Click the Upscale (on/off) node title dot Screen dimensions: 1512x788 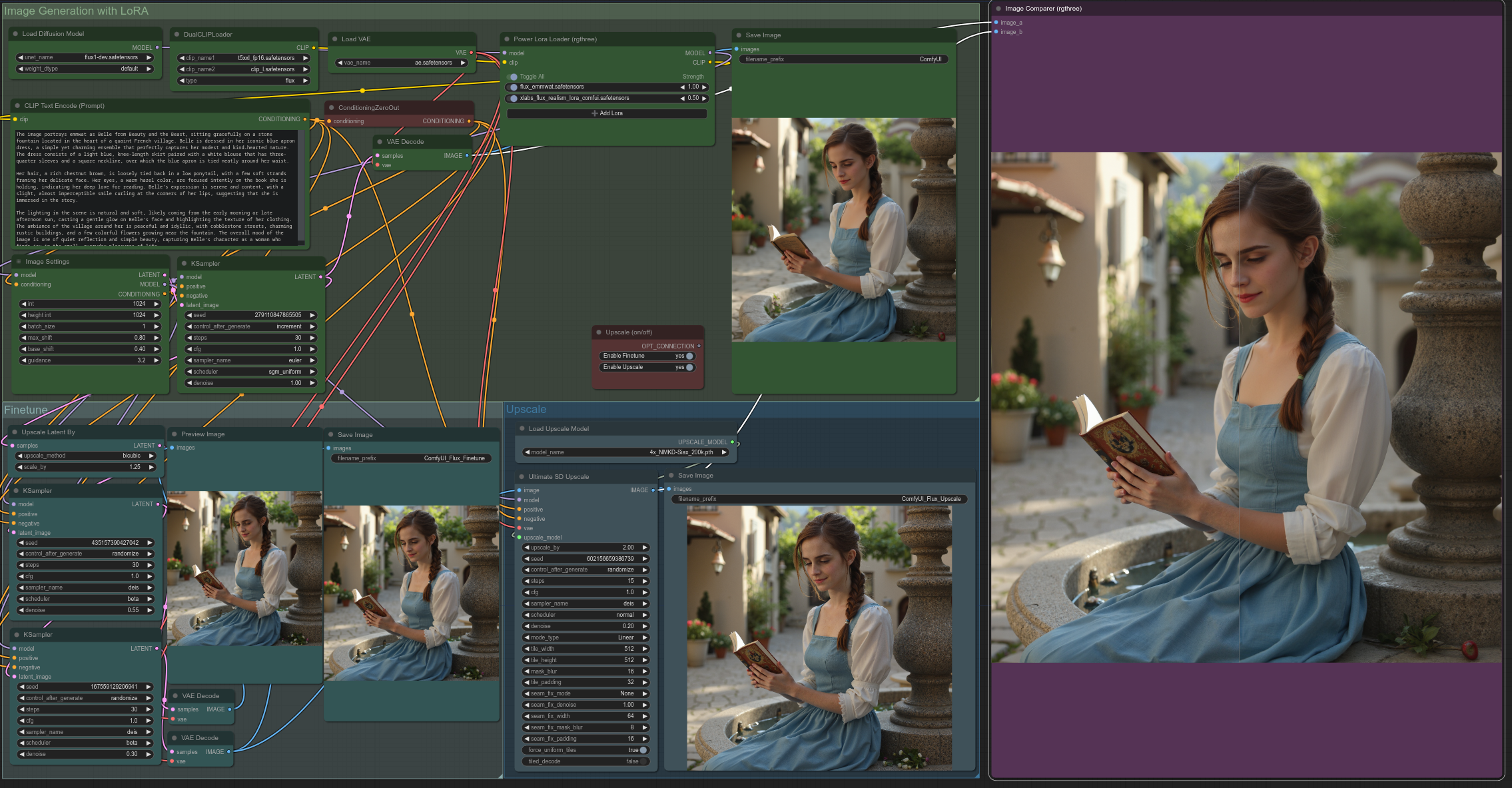[x=599, y=332]
